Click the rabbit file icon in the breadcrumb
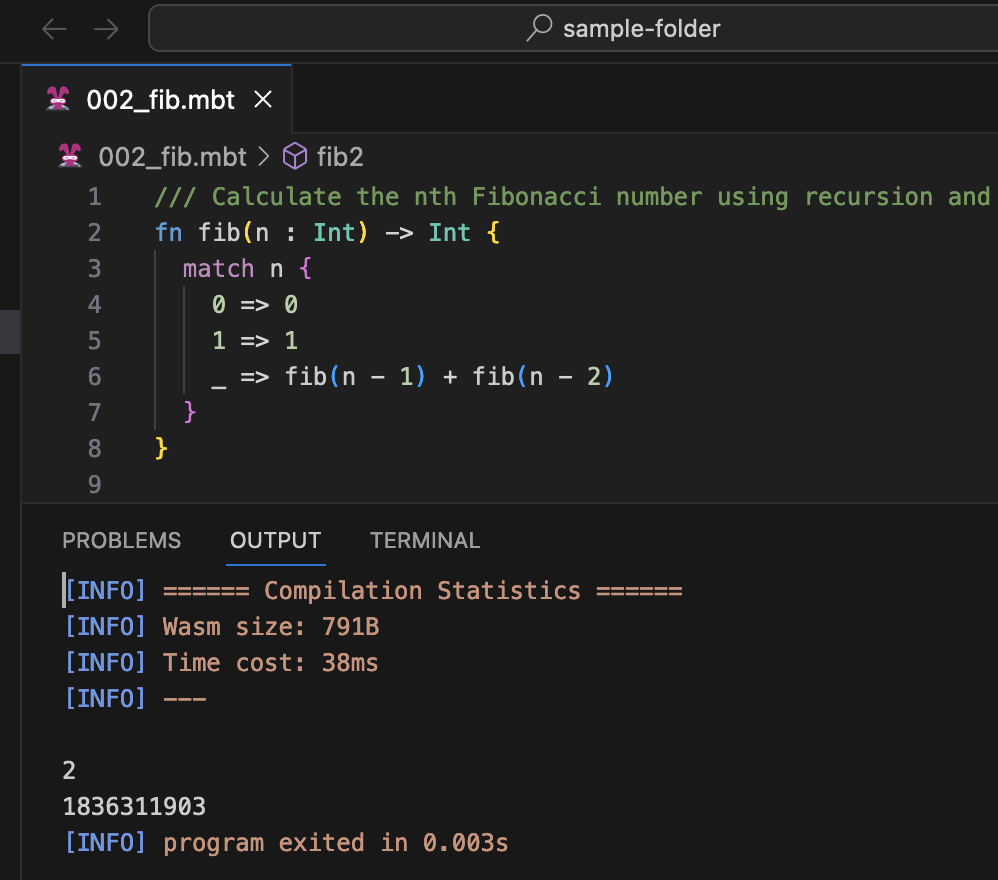The height and width of the screenshot is (880, 998). [70, 156]
